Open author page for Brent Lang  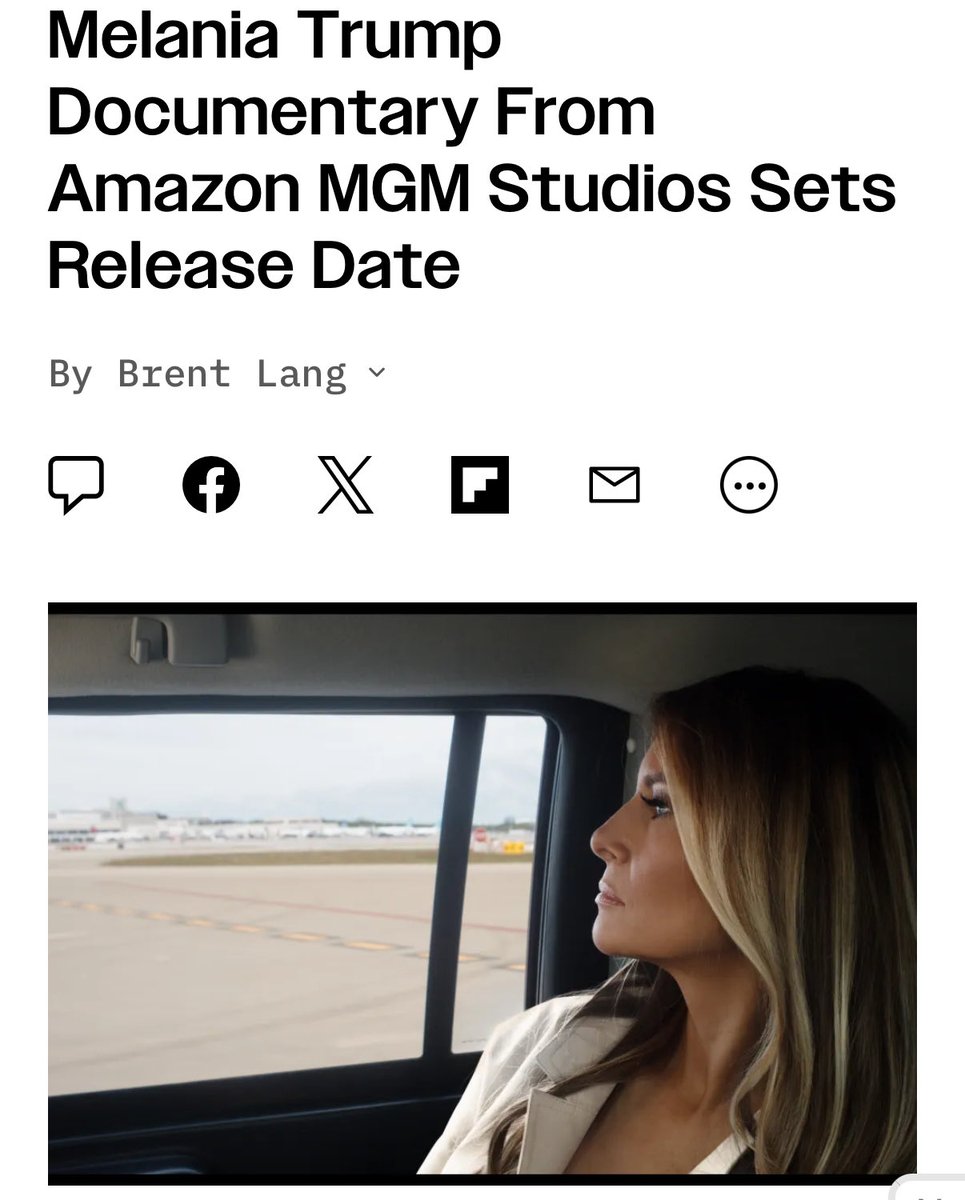pos(232,374)
